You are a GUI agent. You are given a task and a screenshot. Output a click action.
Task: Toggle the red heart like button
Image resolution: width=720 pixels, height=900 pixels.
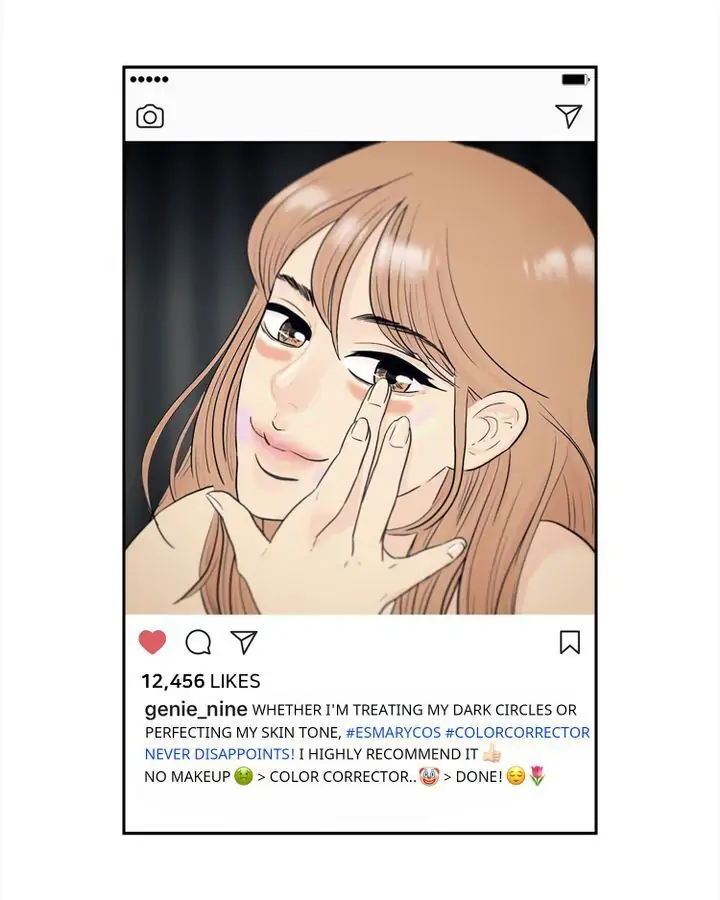click(x=152, y=642)
